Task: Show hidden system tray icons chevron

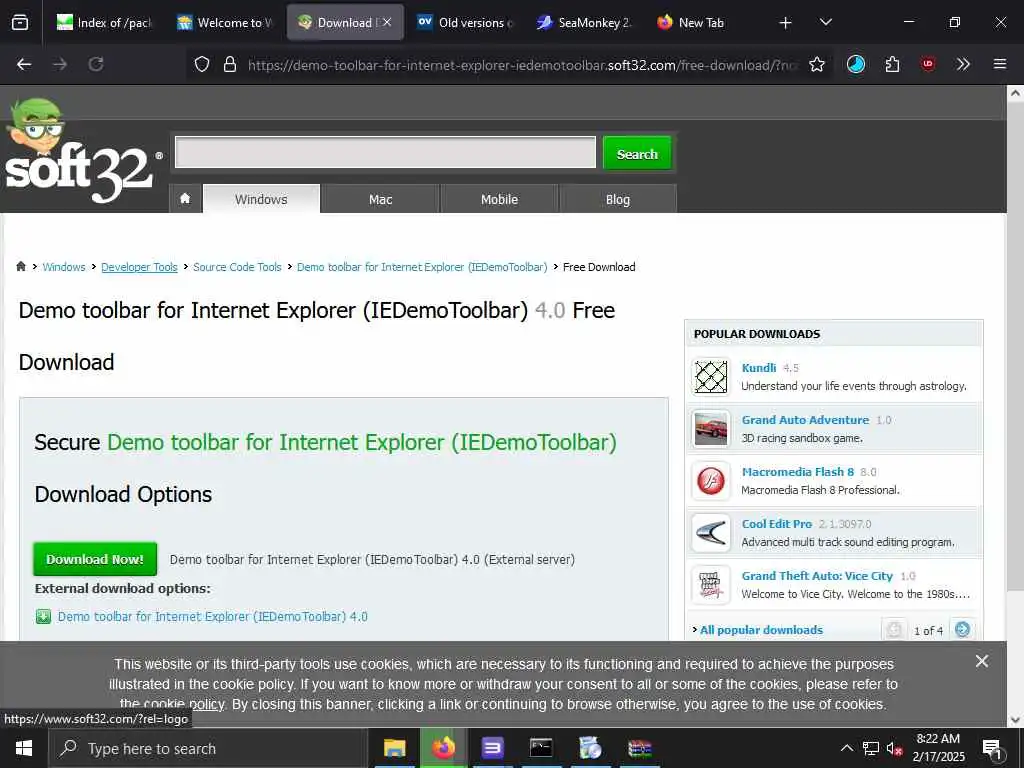Action: (846, 748)
